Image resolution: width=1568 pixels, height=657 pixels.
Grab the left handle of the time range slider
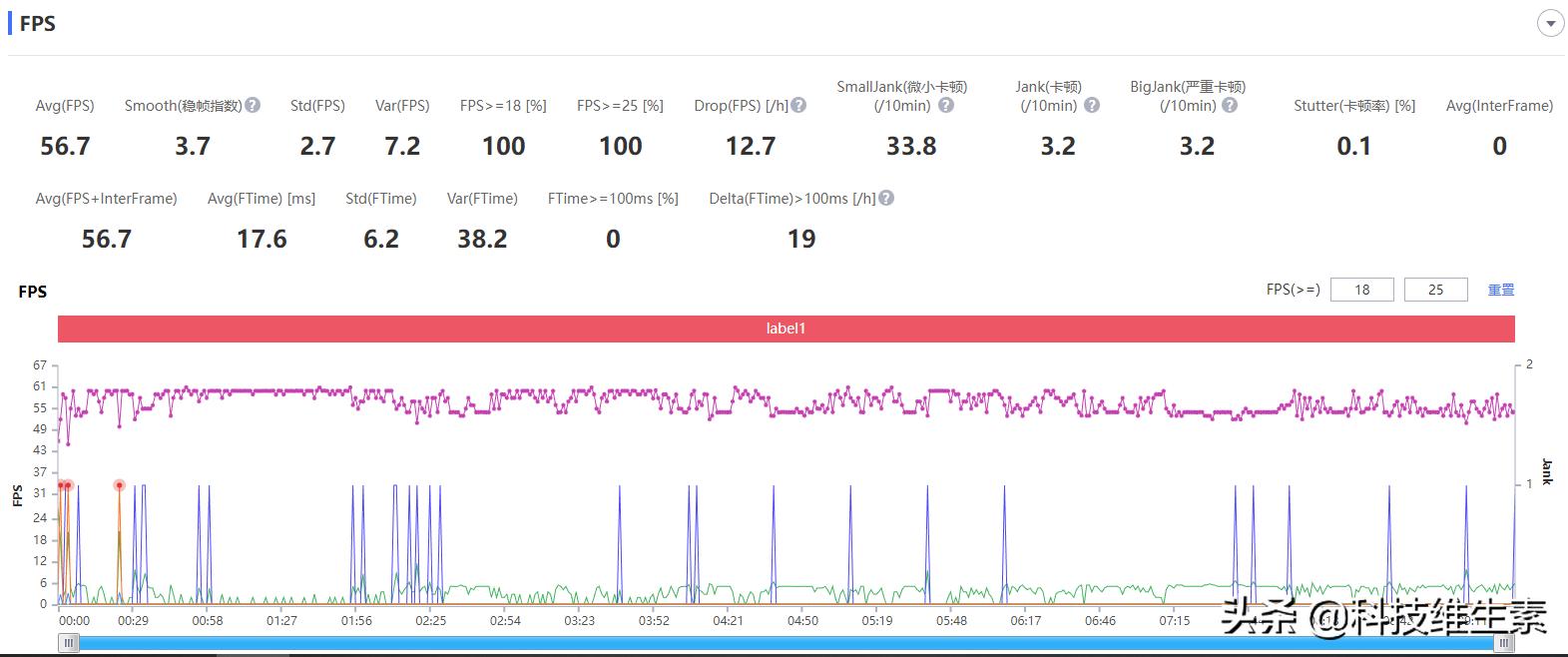(x=68, y=644)
